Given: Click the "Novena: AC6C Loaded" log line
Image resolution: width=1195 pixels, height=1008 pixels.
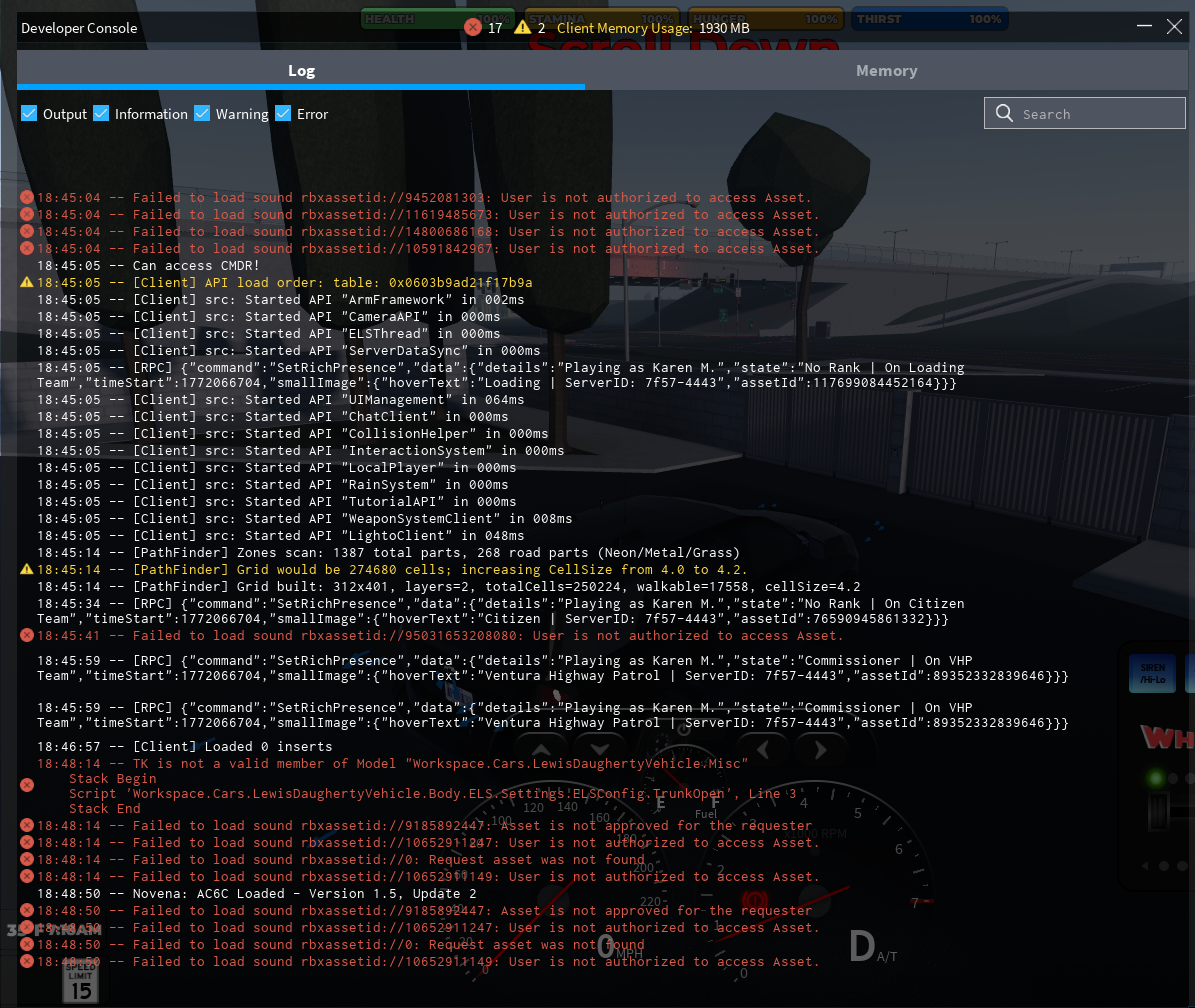Looking at the screenshot, I should tap(256, 894).
